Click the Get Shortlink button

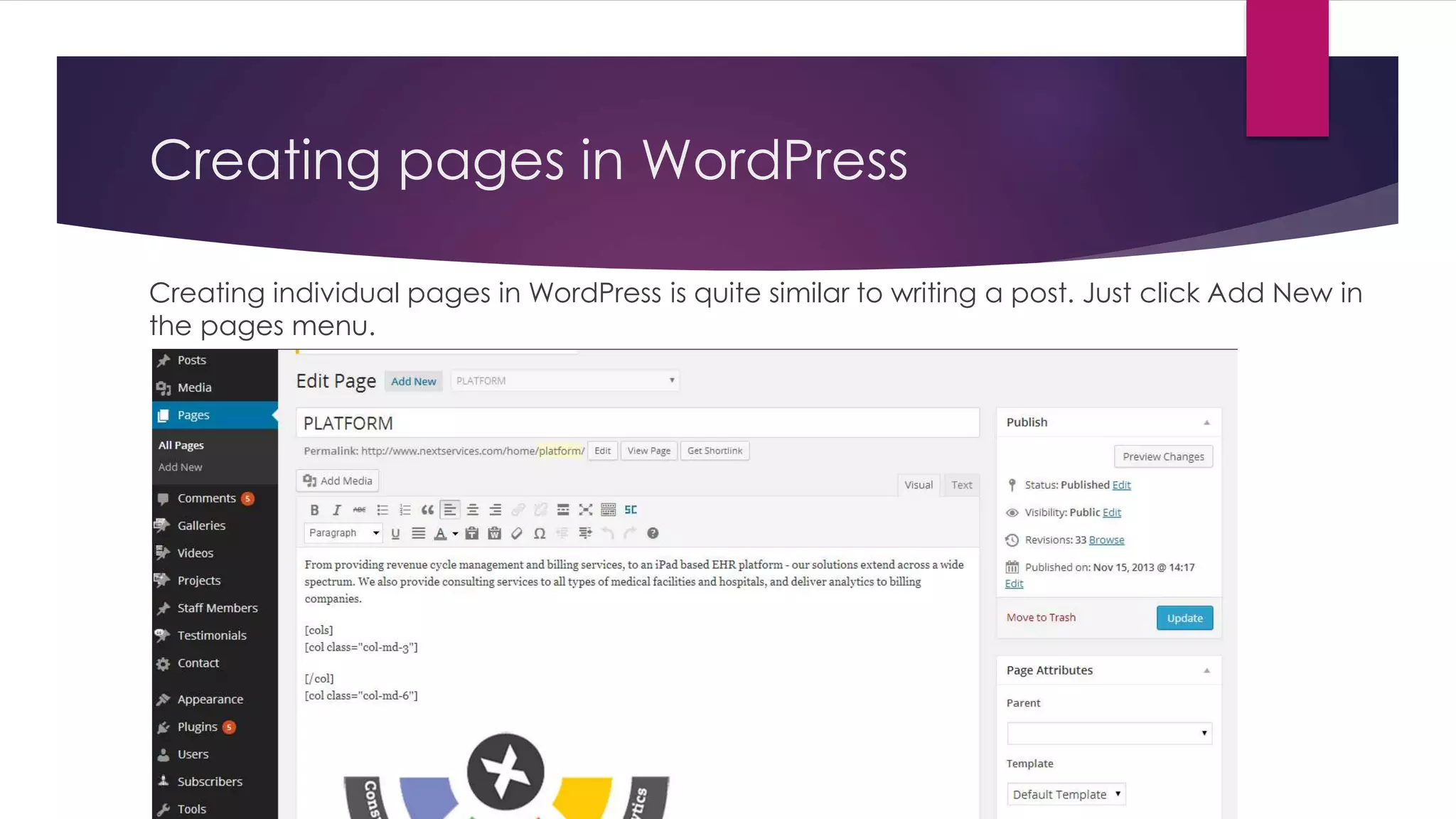coord(714,451)
